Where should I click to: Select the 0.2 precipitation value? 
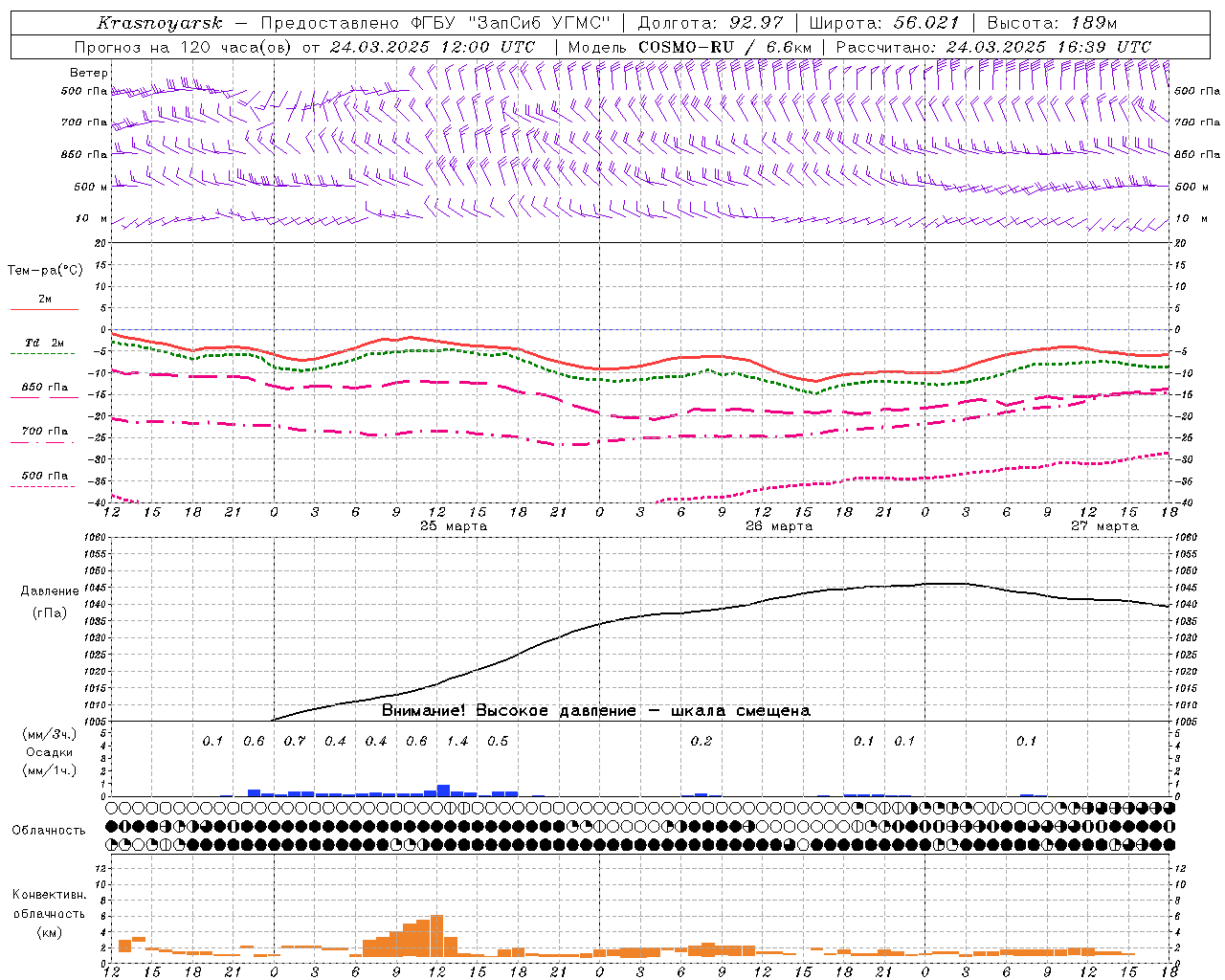(702, 742)
